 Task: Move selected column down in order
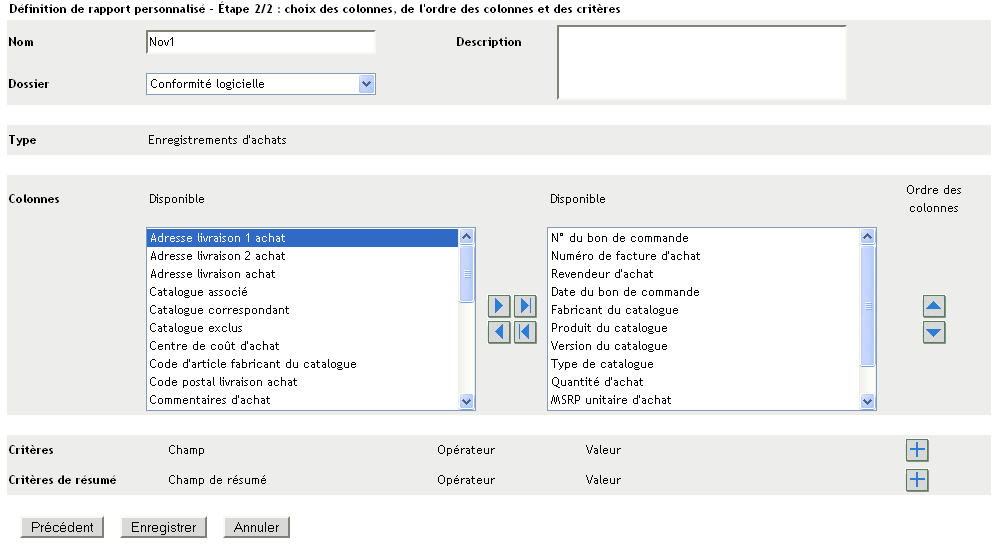[x=934, y=333]
